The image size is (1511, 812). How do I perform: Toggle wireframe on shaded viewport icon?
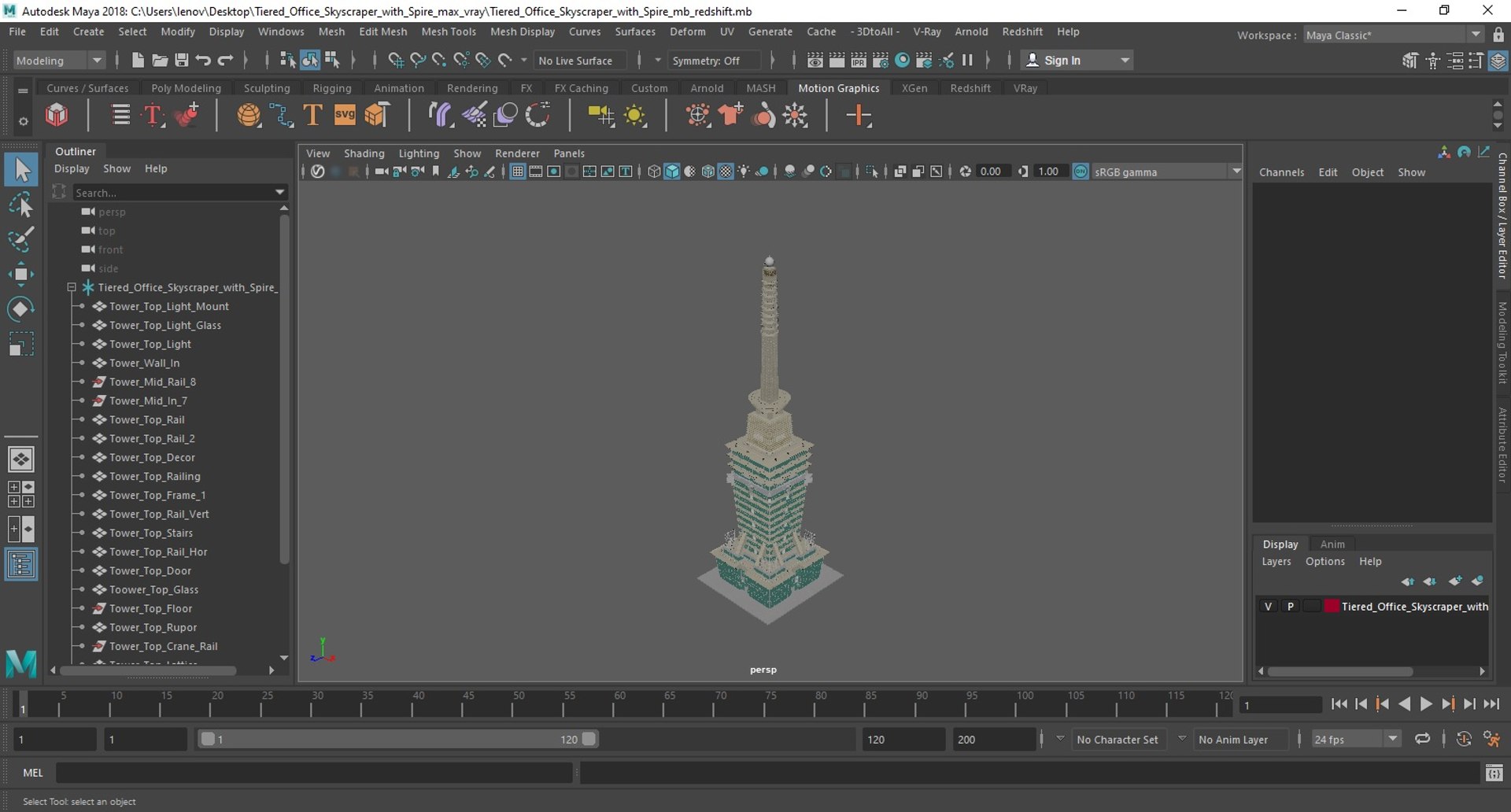point(707,172)
